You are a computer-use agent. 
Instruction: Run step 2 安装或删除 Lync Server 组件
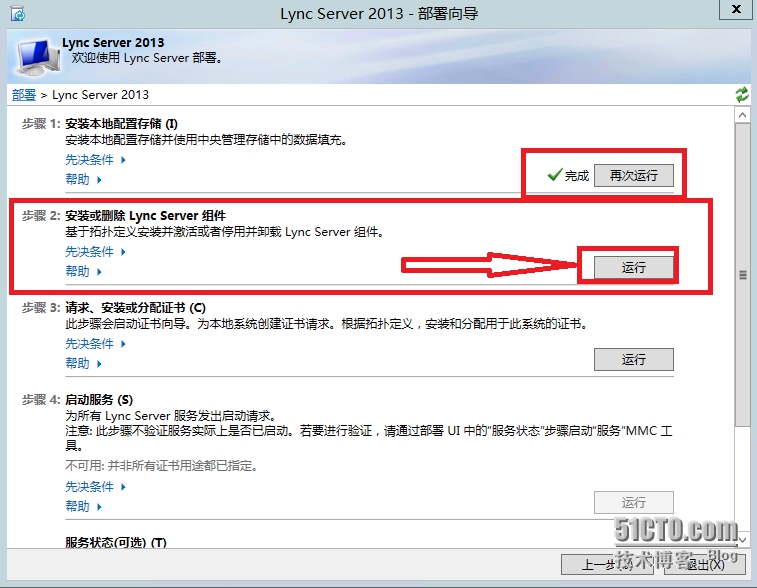(633, 267)
